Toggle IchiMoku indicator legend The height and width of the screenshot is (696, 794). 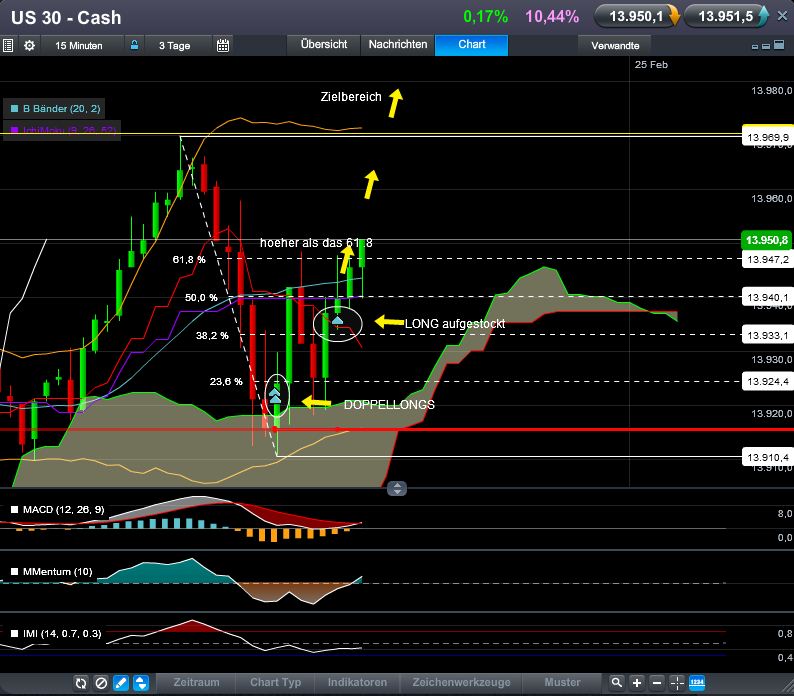pos(62,130)
